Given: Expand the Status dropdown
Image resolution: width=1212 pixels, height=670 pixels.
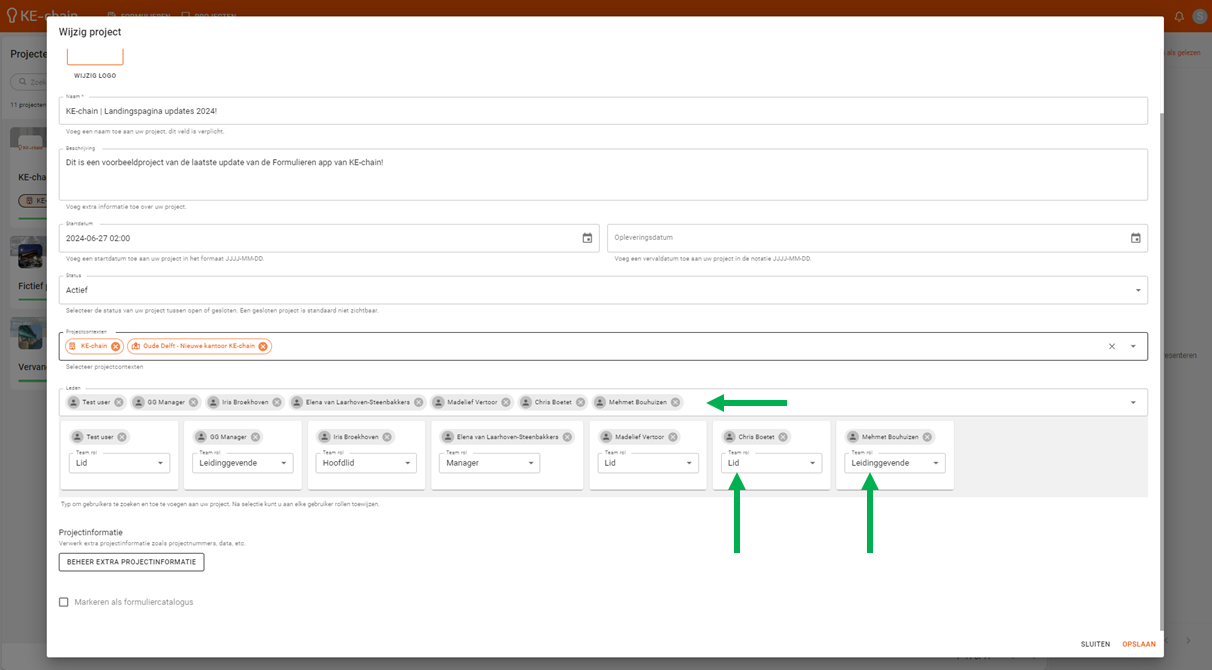Looking at the screenshot, I should tap(1137, 290).
